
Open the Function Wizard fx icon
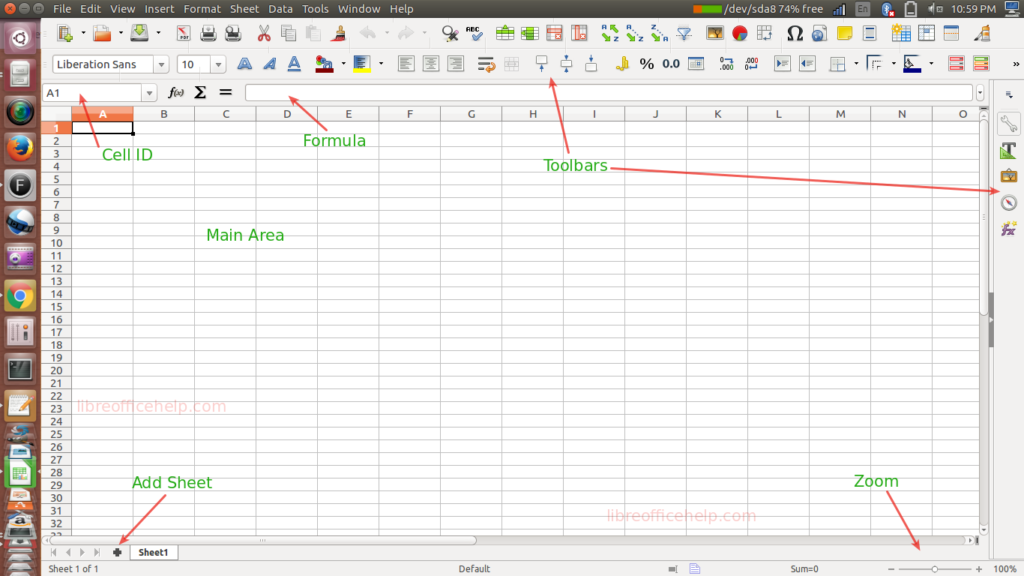coord(176,93)
